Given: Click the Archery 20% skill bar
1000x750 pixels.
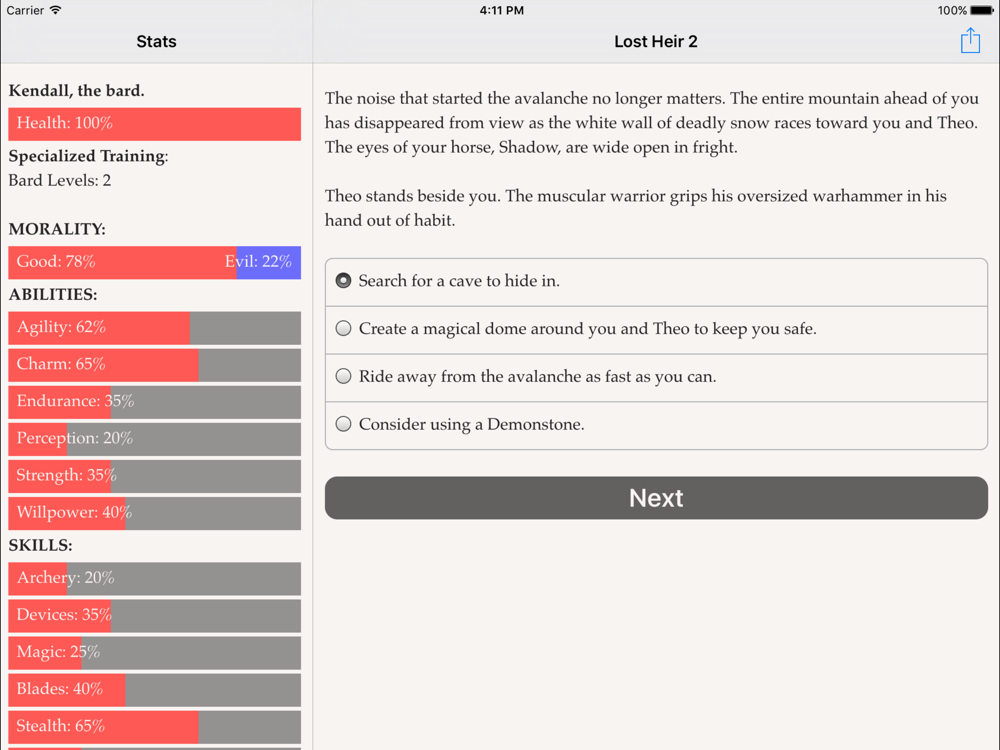Looking at the screenshot, I should click(x=154, y=578).
